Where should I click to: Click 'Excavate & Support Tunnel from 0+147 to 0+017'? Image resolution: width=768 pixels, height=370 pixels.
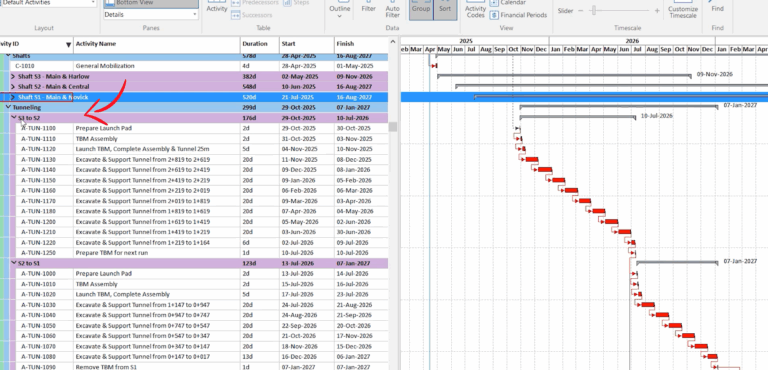(x=143, y=357)
